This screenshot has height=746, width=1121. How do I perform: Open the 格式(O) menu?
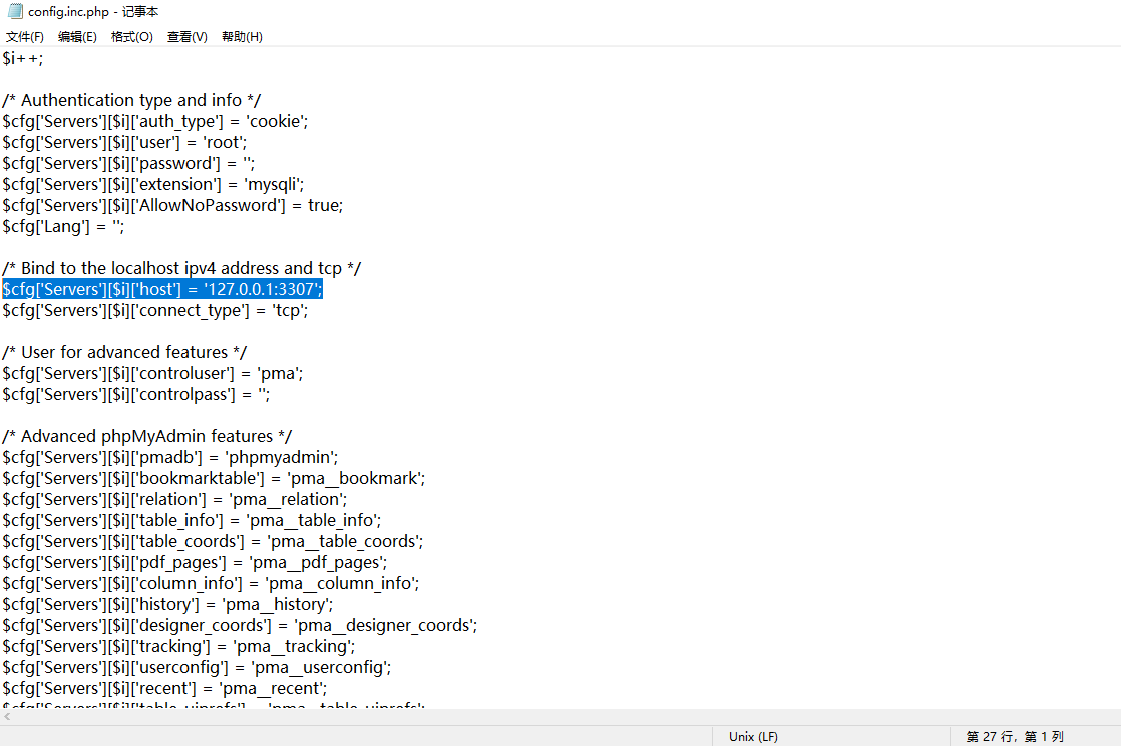132,36
